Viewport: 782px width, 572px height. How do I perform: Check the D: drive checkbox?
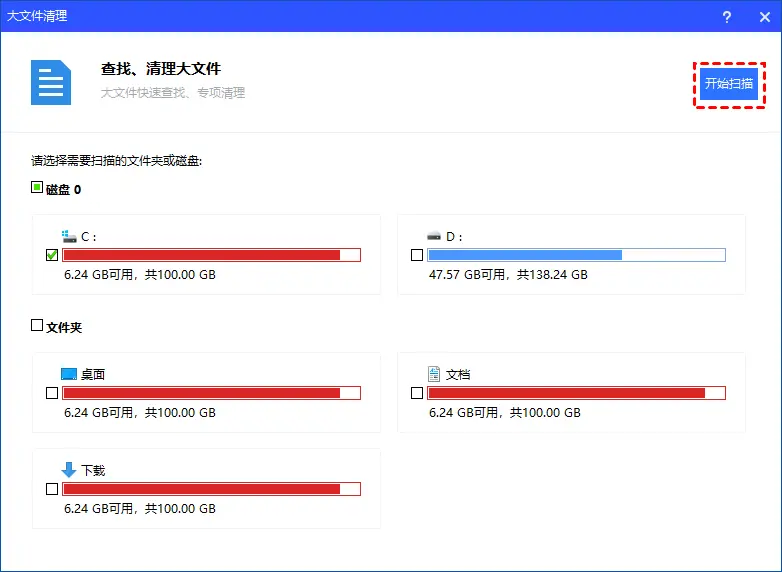(x=417, y=255)
